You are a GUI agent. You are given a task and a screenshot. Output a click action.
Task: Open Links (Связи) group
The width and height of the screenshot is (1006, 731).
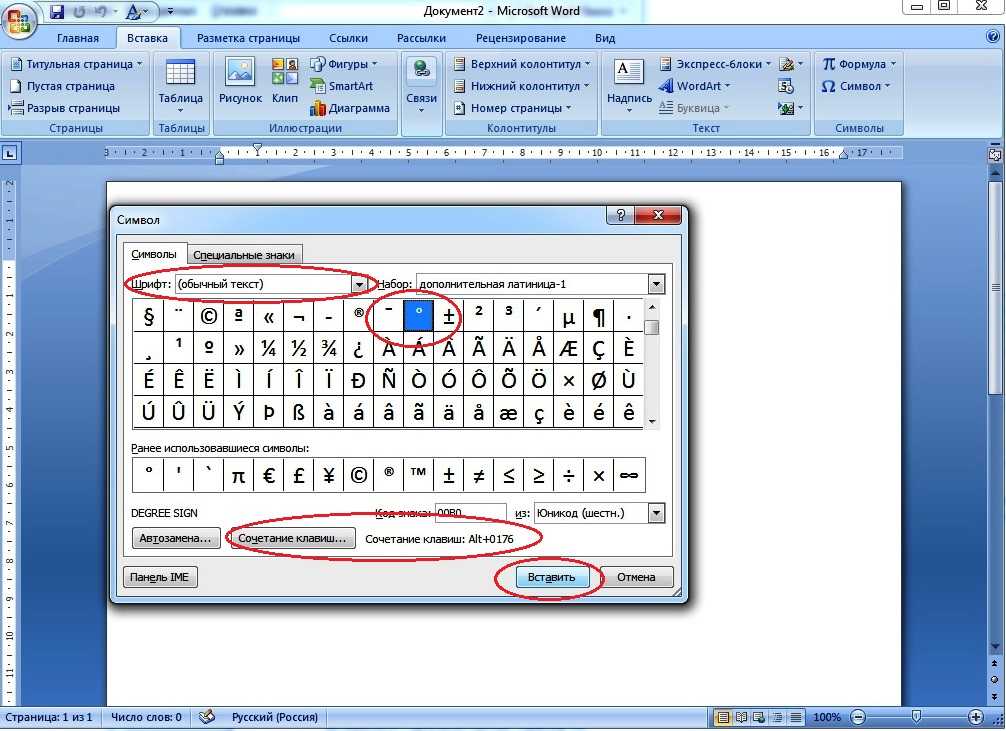[x=422, y=86]
